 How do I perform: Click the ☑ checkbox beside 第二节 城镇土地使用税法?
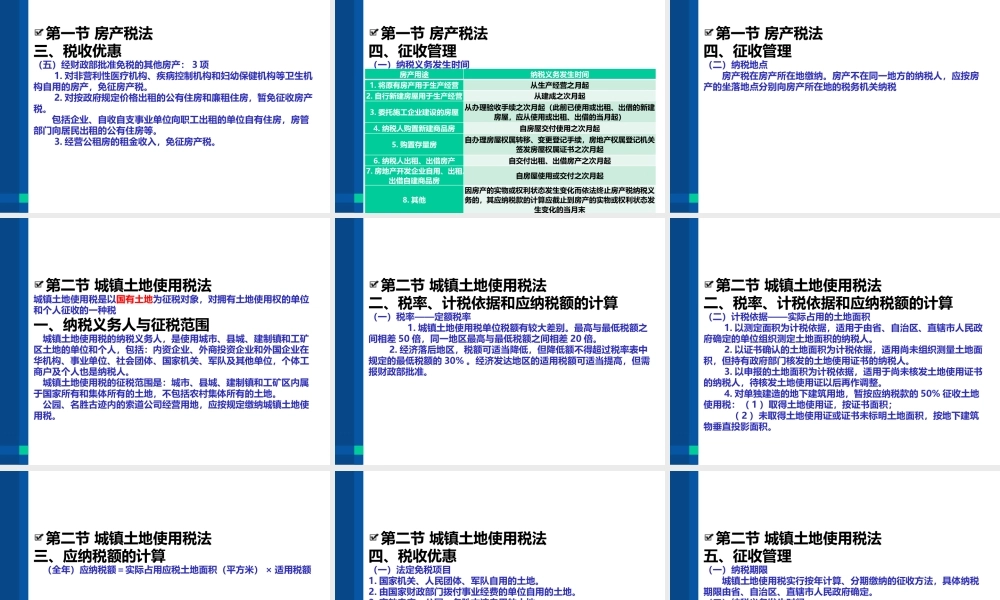pyautogui.click(x=38, y=285)
